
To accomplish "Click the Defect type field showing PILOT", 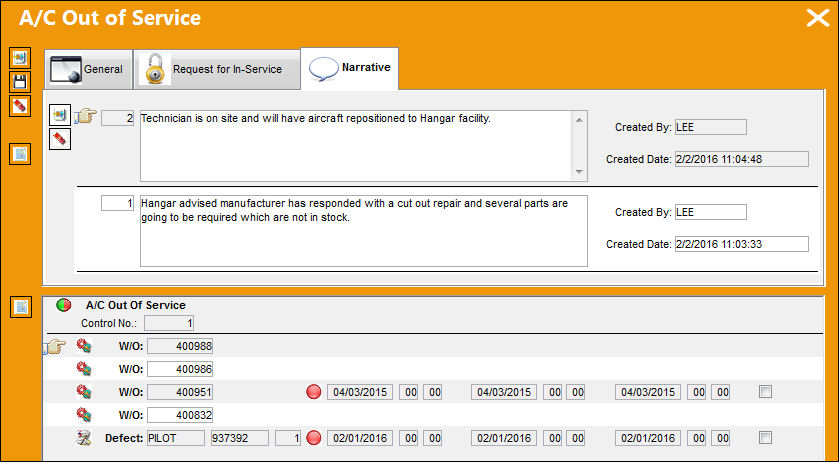I will [x=176, y=438].
